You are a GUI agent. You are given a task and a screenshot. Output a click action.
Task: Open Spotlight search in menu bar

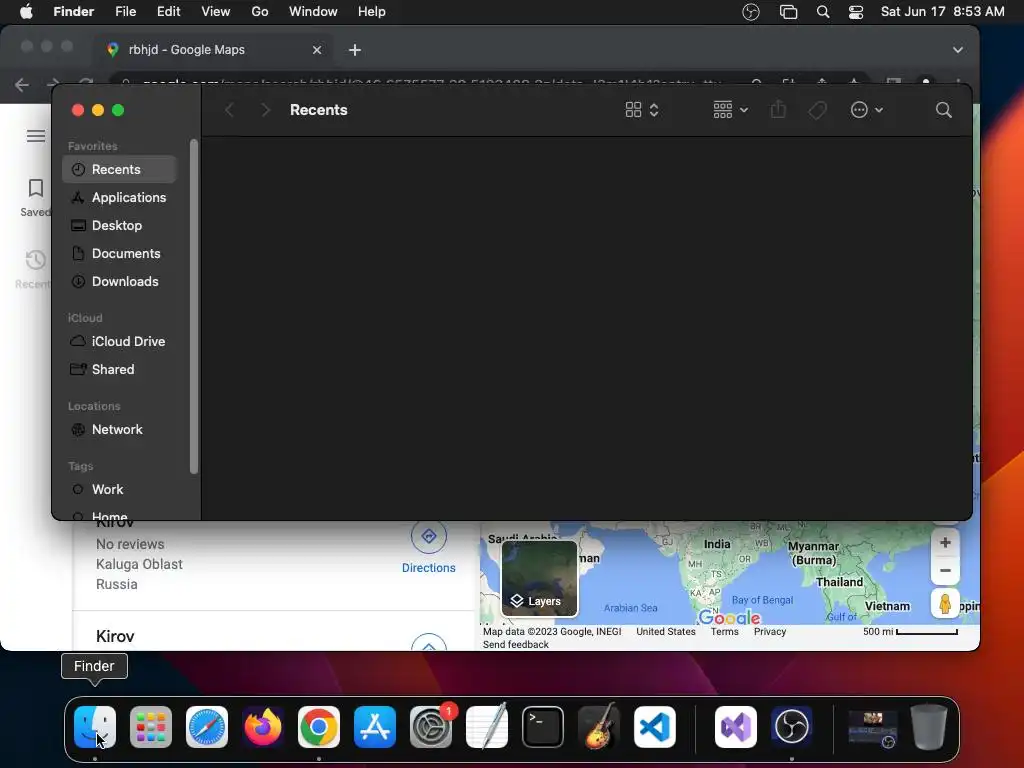(x=823, y=12)
